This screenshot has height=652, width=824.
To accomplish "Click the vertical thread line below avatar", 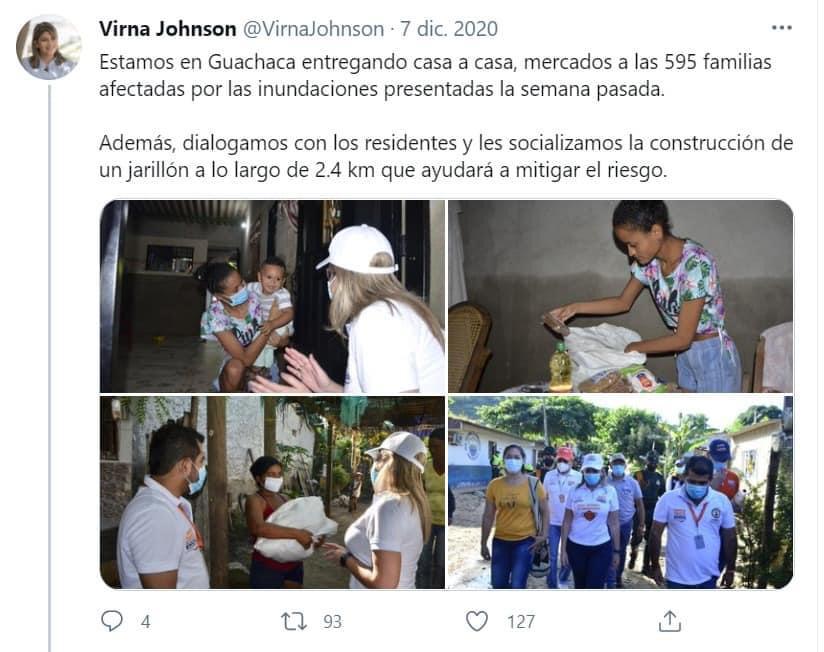I will (50, 368).
